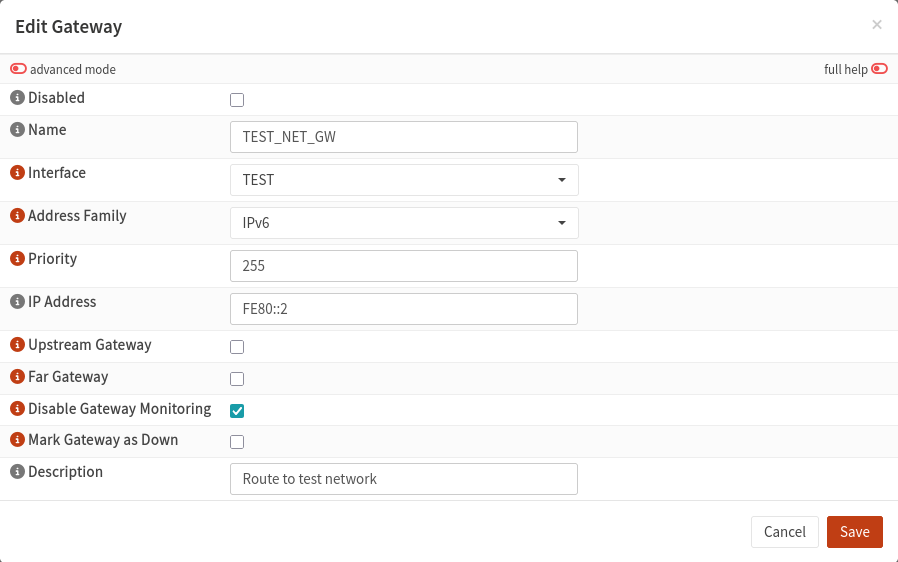Check the Mark Gateway as Down box
This screenshot has width=898, height=562.
coord(237,442)
